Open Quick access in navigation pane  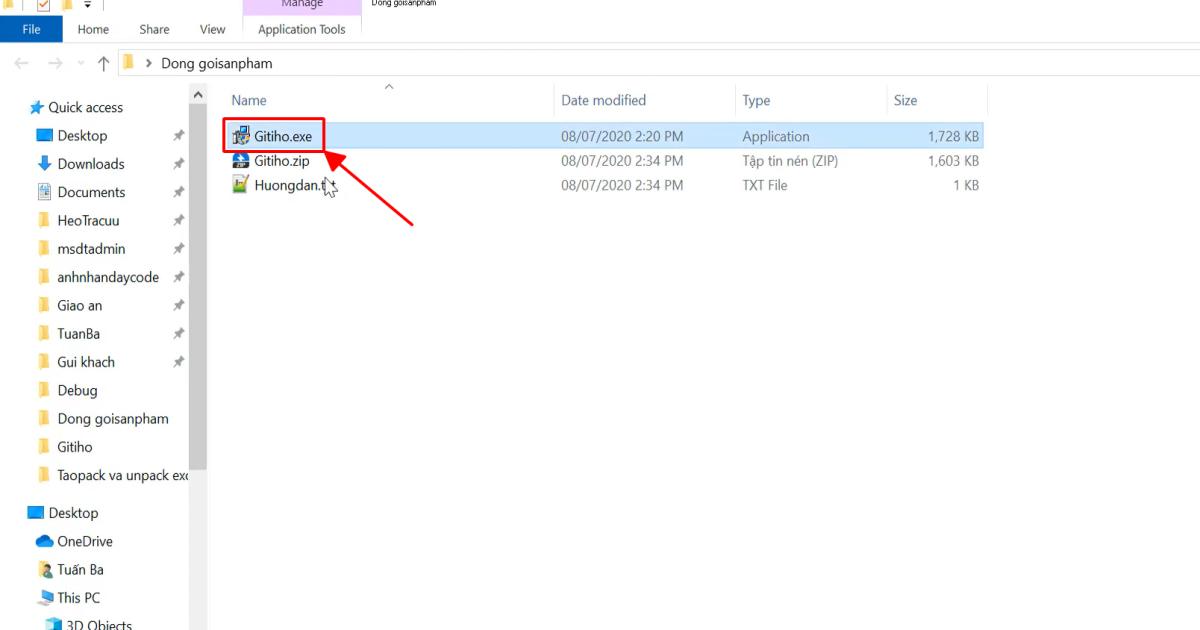click(x=86, y=107)
